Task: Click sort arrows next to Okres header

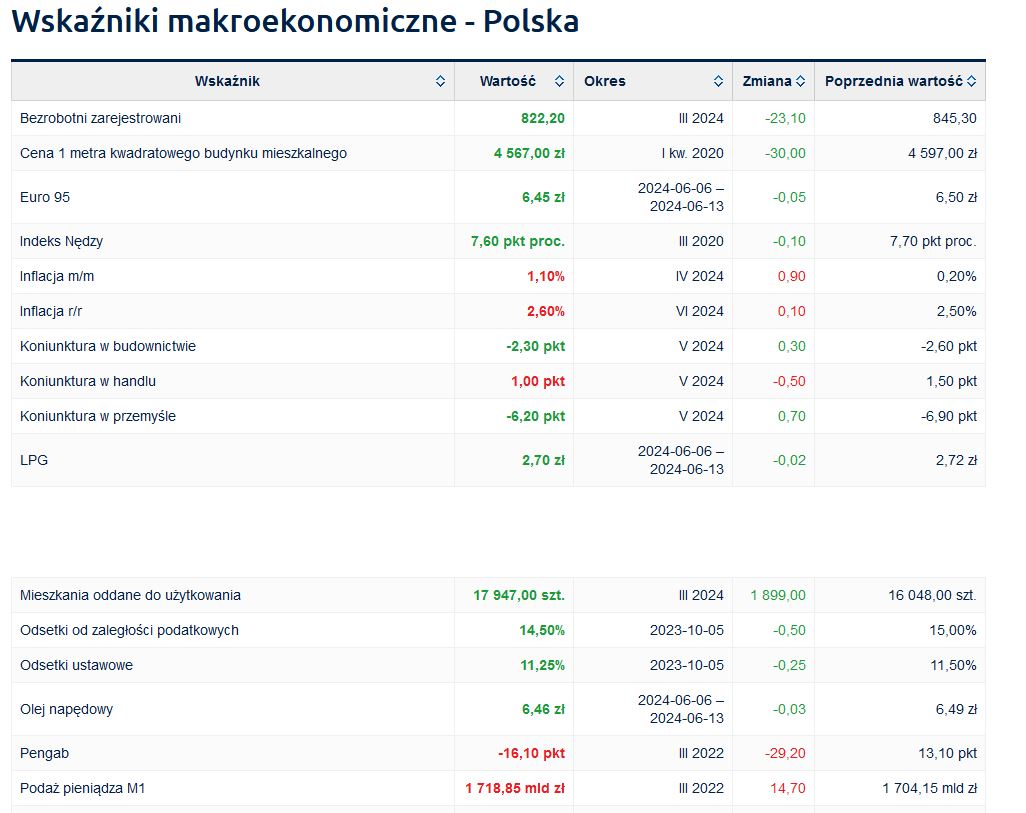Action: point(718,82)
